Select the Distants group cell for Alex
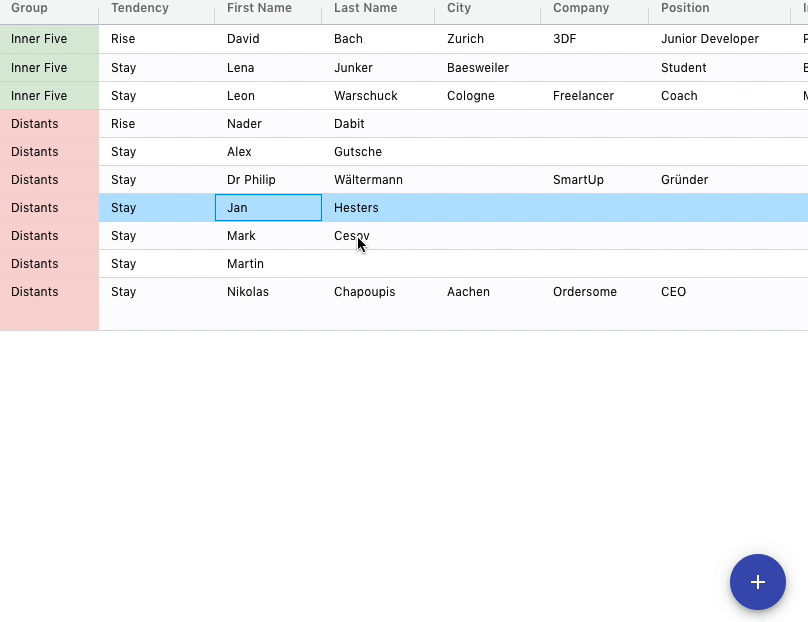Screen dimensions: 808x622 click(49, 152)
